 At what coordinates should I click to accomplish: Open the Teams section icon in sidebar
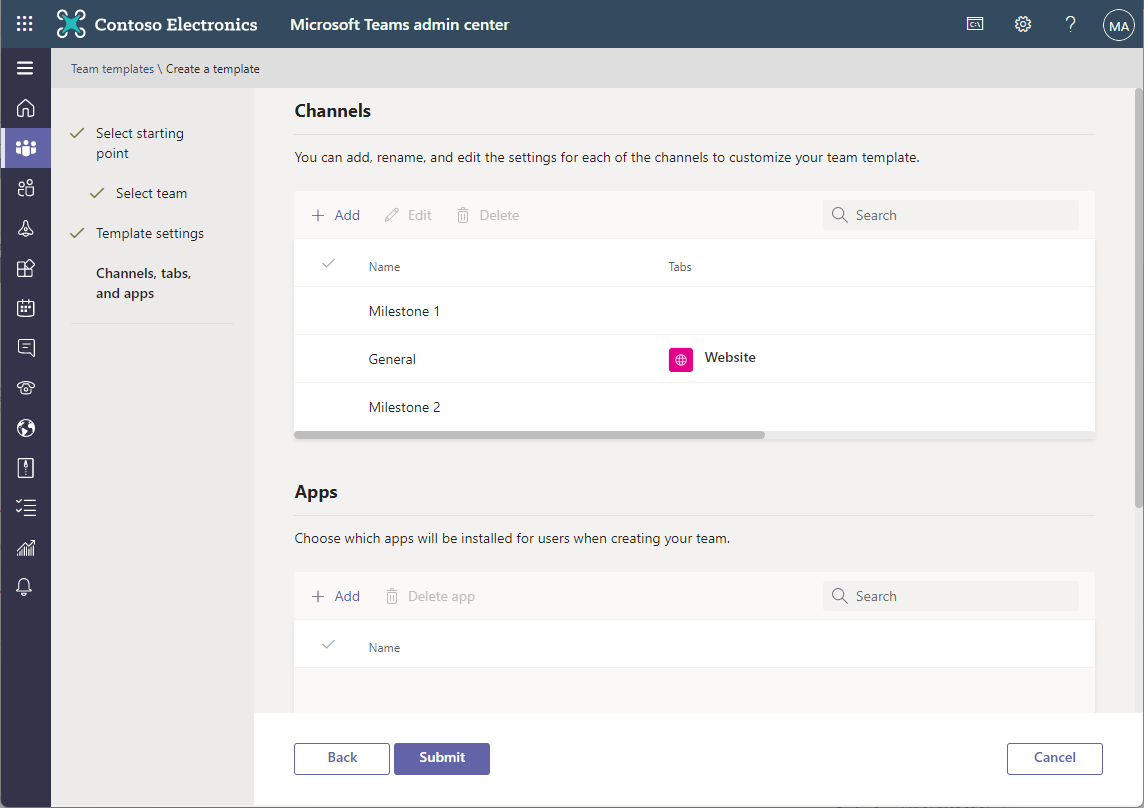click(26, 148)
